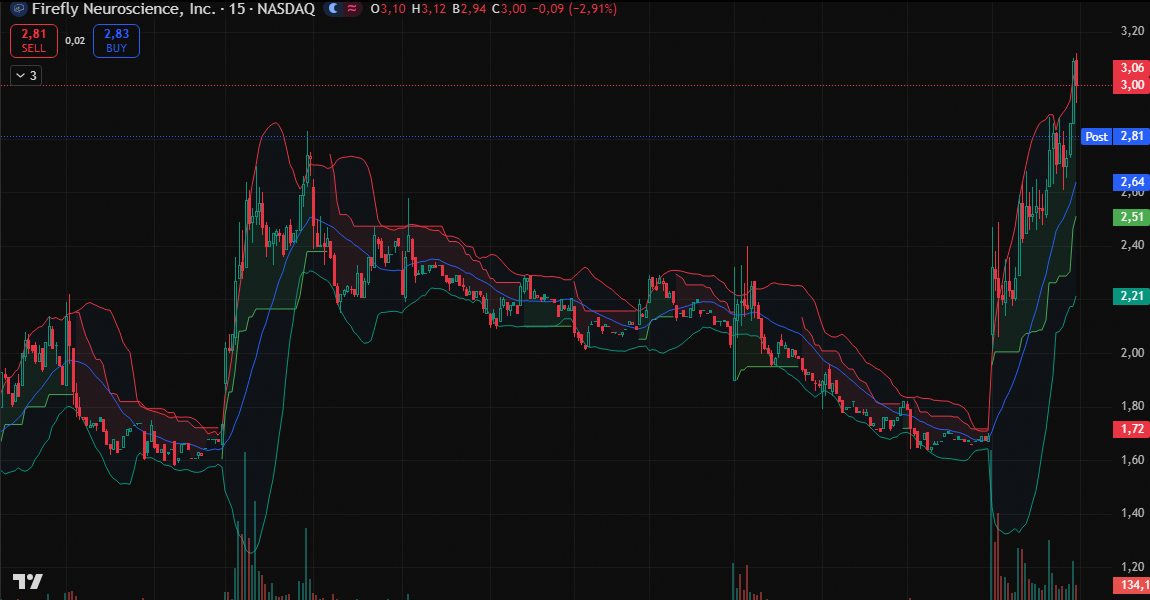Click the pink approximately-equal data status icon

pyautogui.click(x=352, y=9)
